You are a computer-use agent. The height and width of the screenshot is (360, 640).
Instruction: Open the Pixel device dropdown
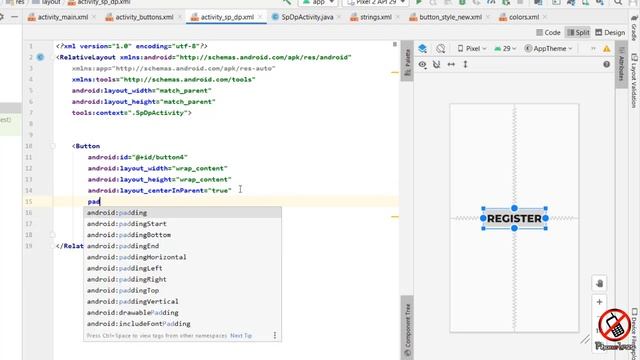click(472, 49)
